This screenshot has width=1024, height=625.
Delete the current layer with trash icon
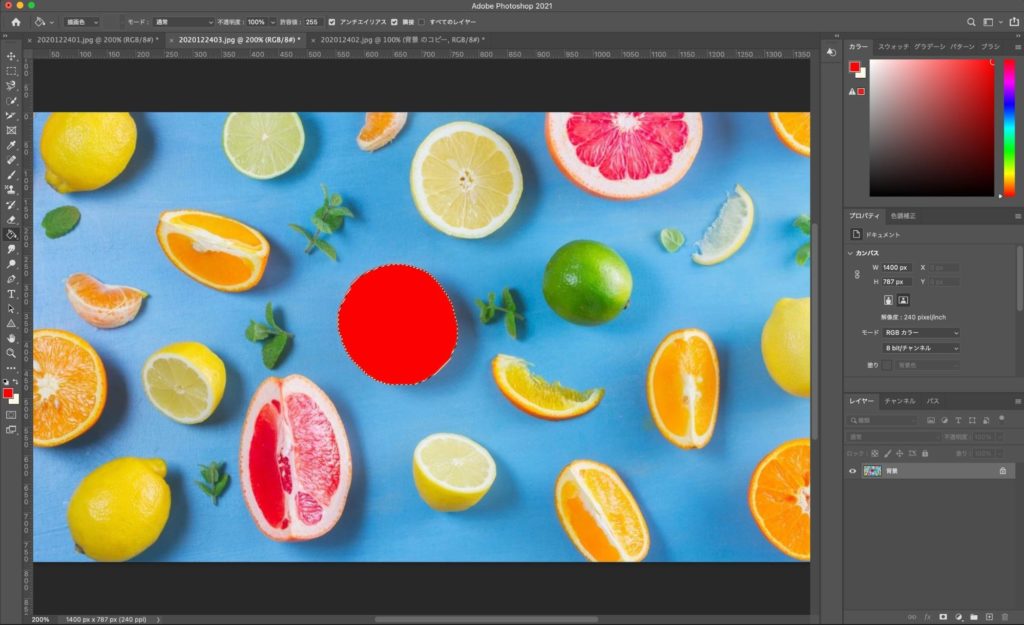pyautogui.click(x=1005, y=617)
